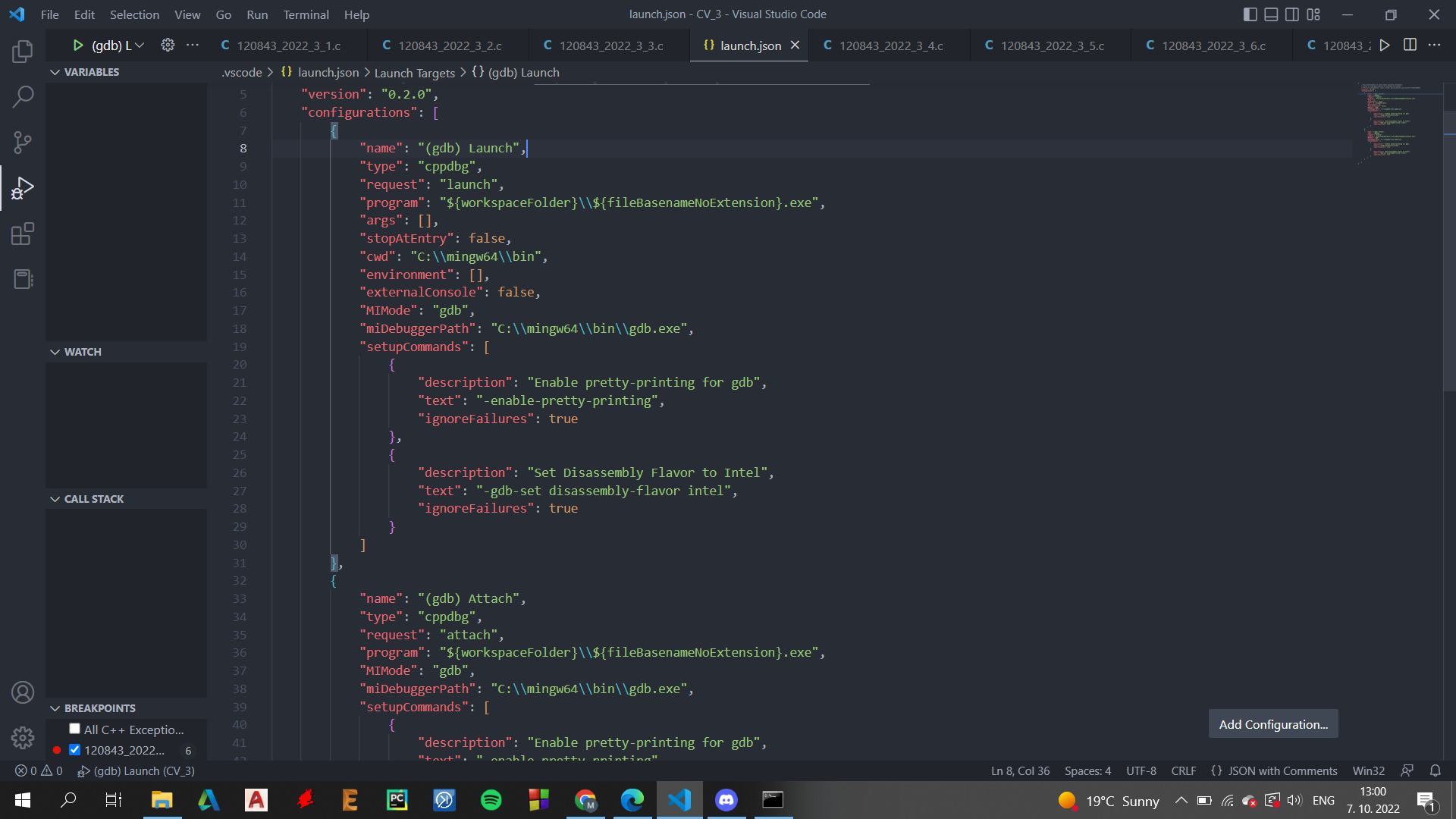1456x819 pixels.
Task: Show errors and warnings in status bar
Action: [x=39, y=770]
